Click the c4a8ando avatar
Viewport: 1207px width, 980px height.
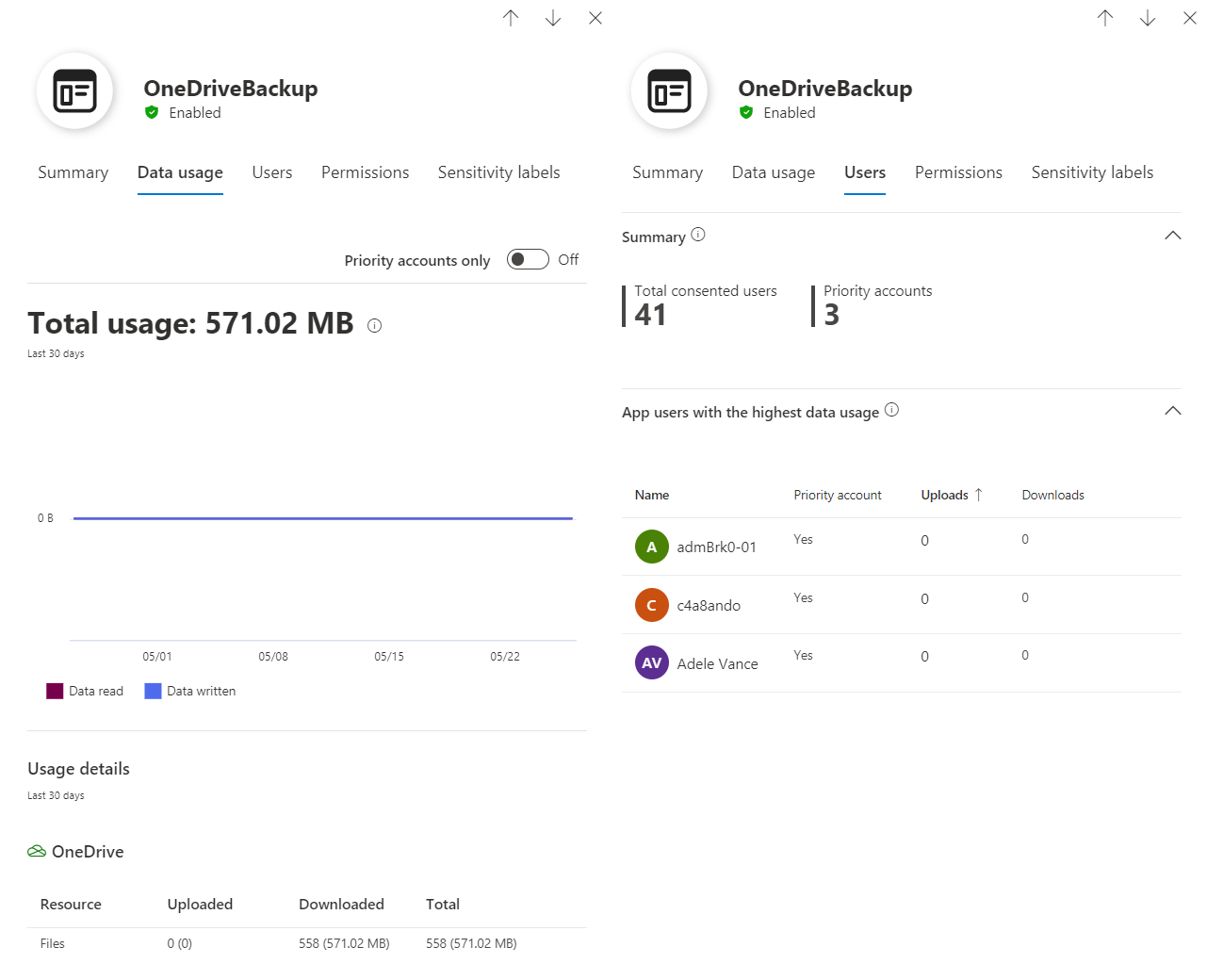click(651, 605)
